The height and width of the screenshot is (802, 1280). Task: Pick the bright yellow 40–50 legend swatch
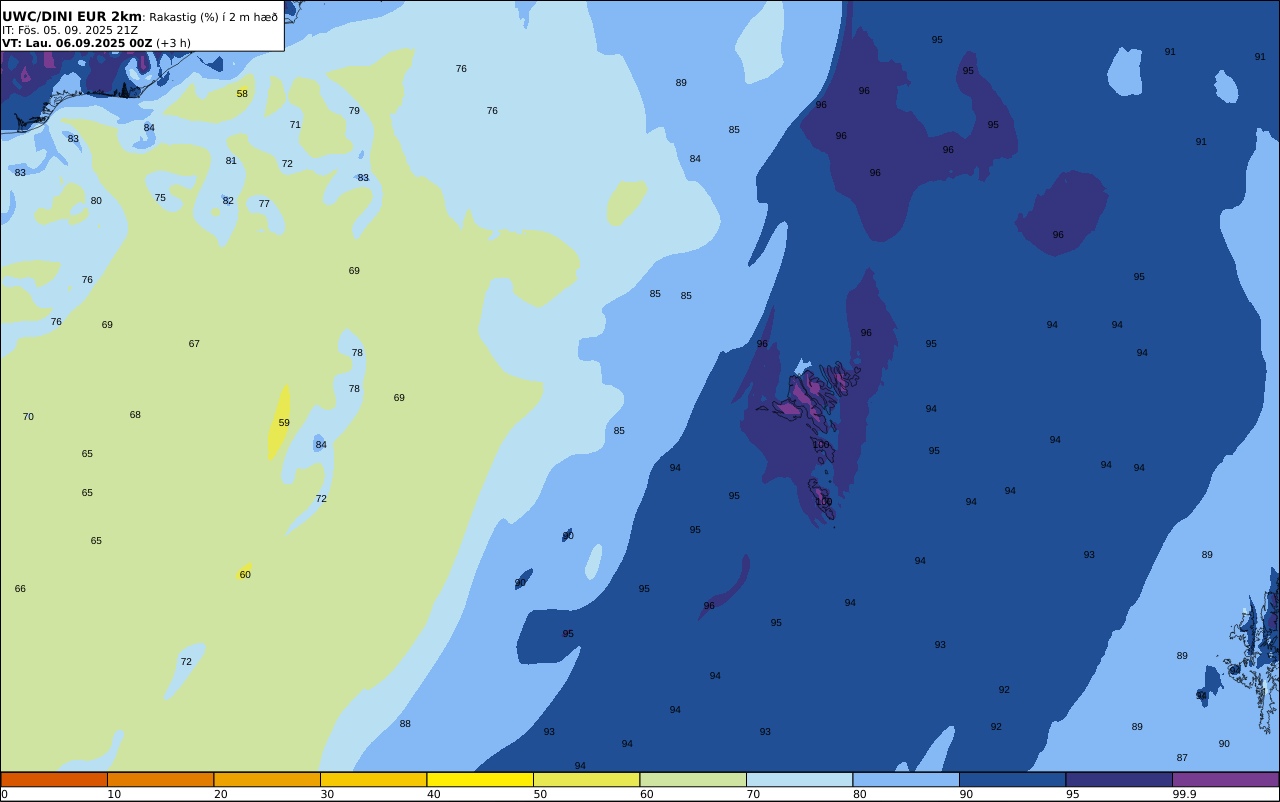480,779
